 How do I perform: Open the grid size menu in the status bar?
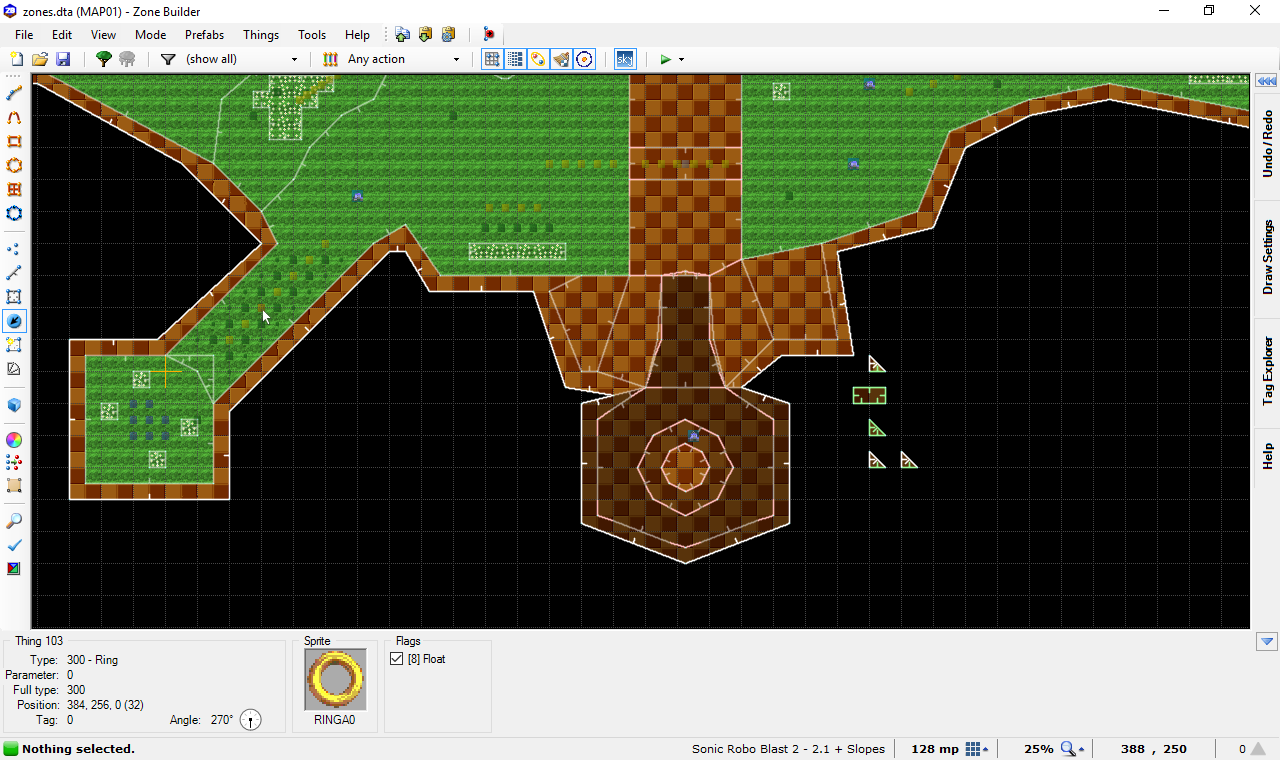(x=978, y=749)
